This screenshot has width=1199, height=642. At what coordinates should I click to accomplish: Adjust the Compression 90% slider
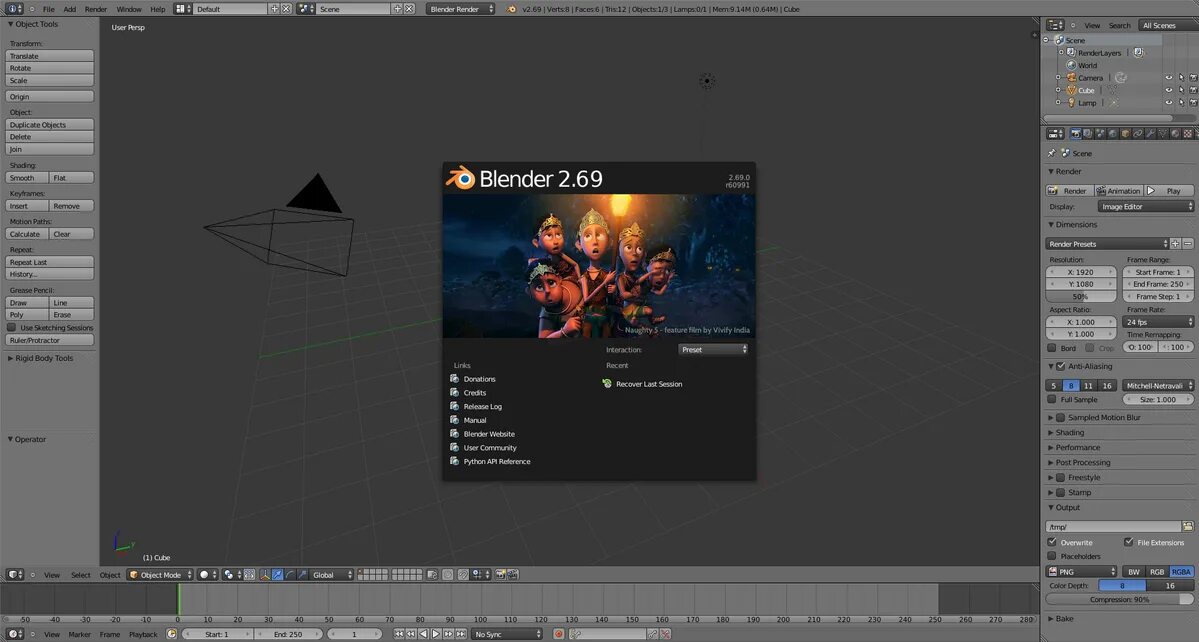pyautogui.click(x=1119, y=599)
